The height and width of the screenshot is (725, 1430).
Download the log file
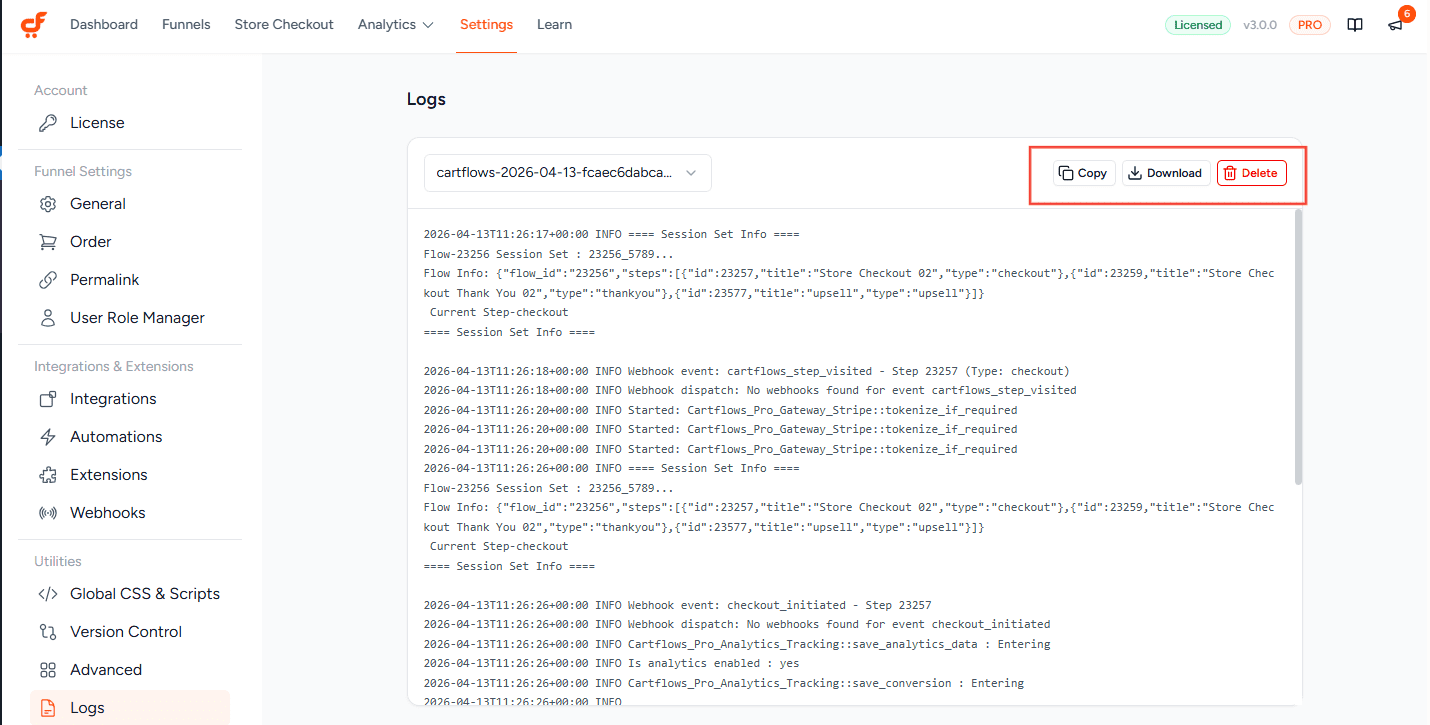pos(1166,173)
